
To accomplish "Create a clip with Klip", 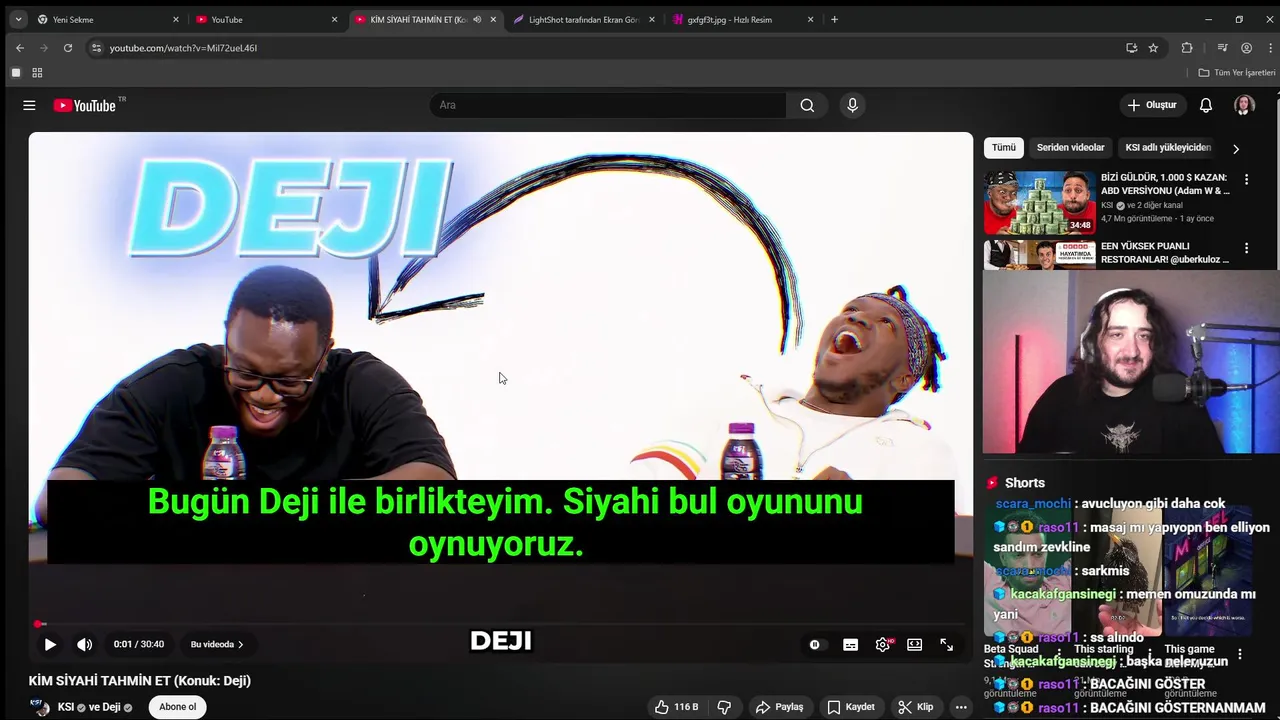I will (x=916, y=707).
